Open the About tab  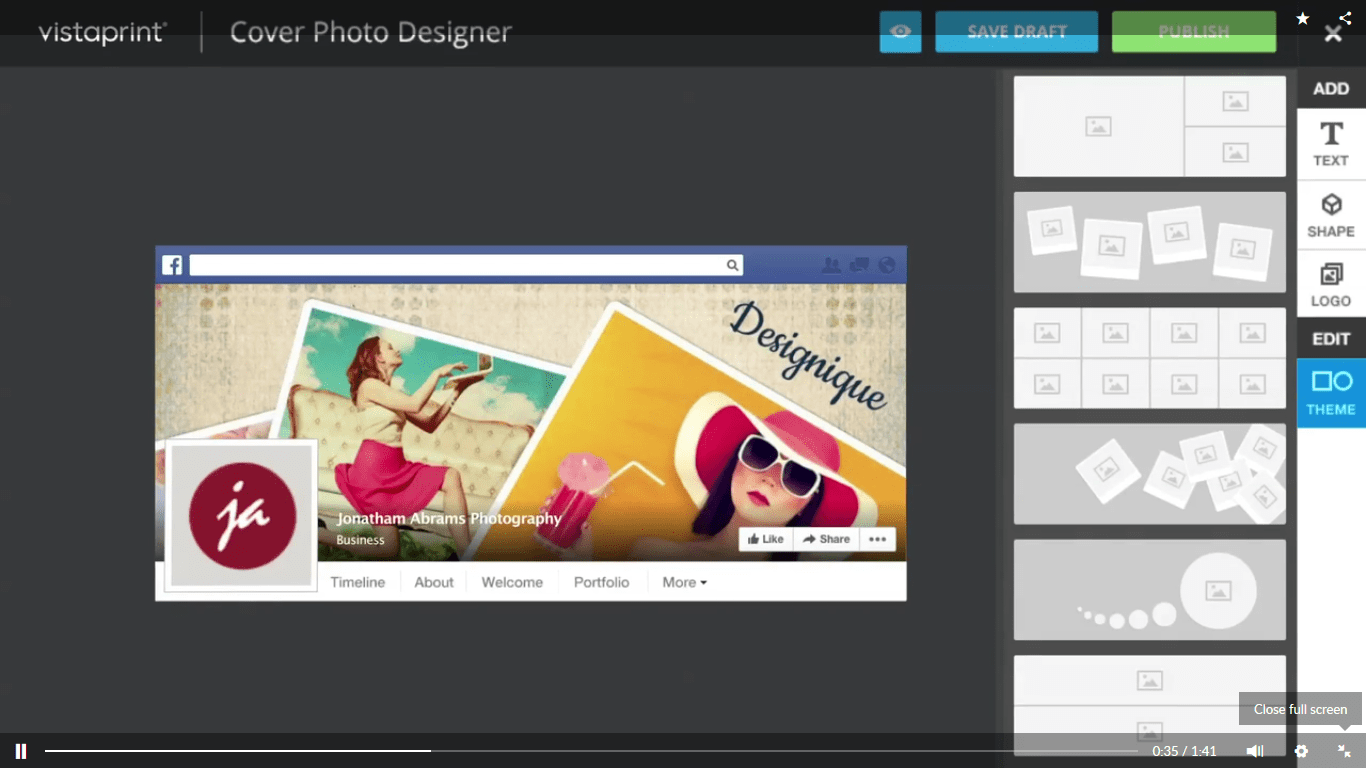[x=434, y=582]
